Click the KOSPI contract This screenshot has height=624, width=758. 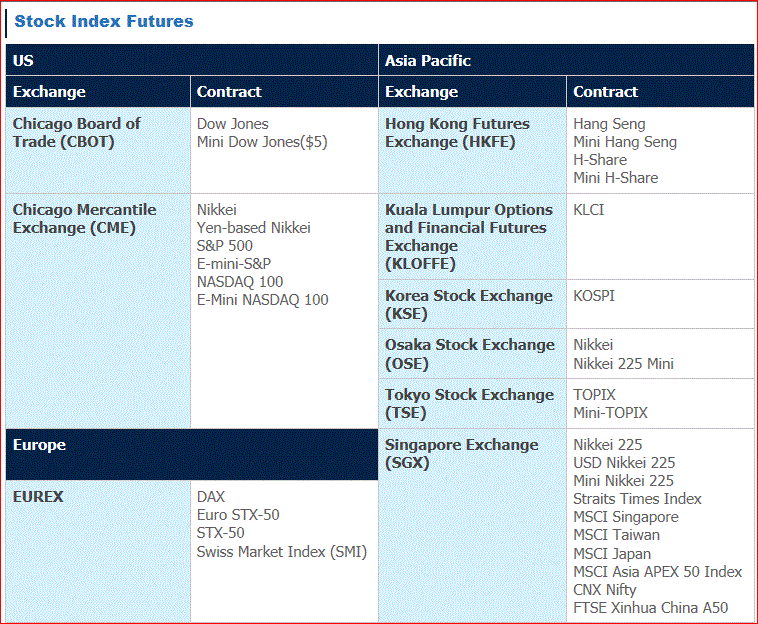(594, 296)
